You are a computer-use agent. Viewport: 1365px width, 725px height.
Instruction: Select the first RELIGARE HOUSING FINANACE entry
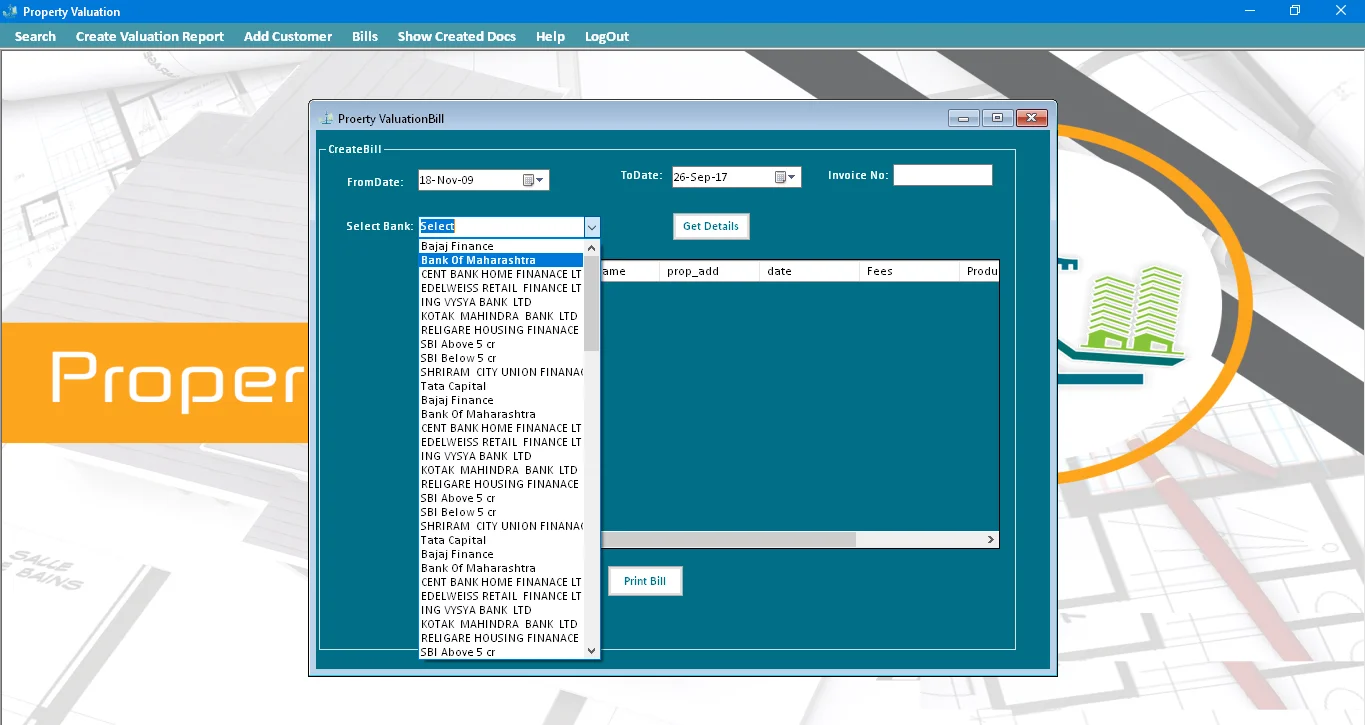pos(501,330)
